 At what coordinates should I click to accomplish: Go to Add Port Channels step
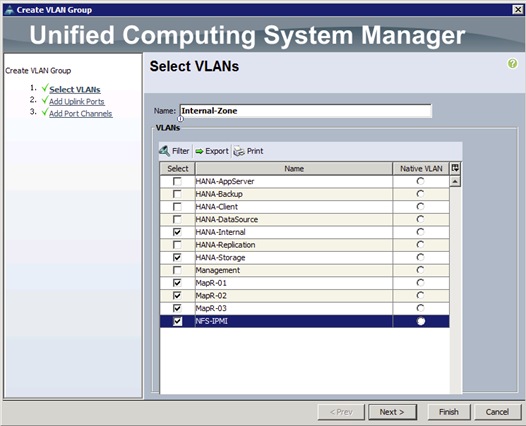(x=81, y=114)
